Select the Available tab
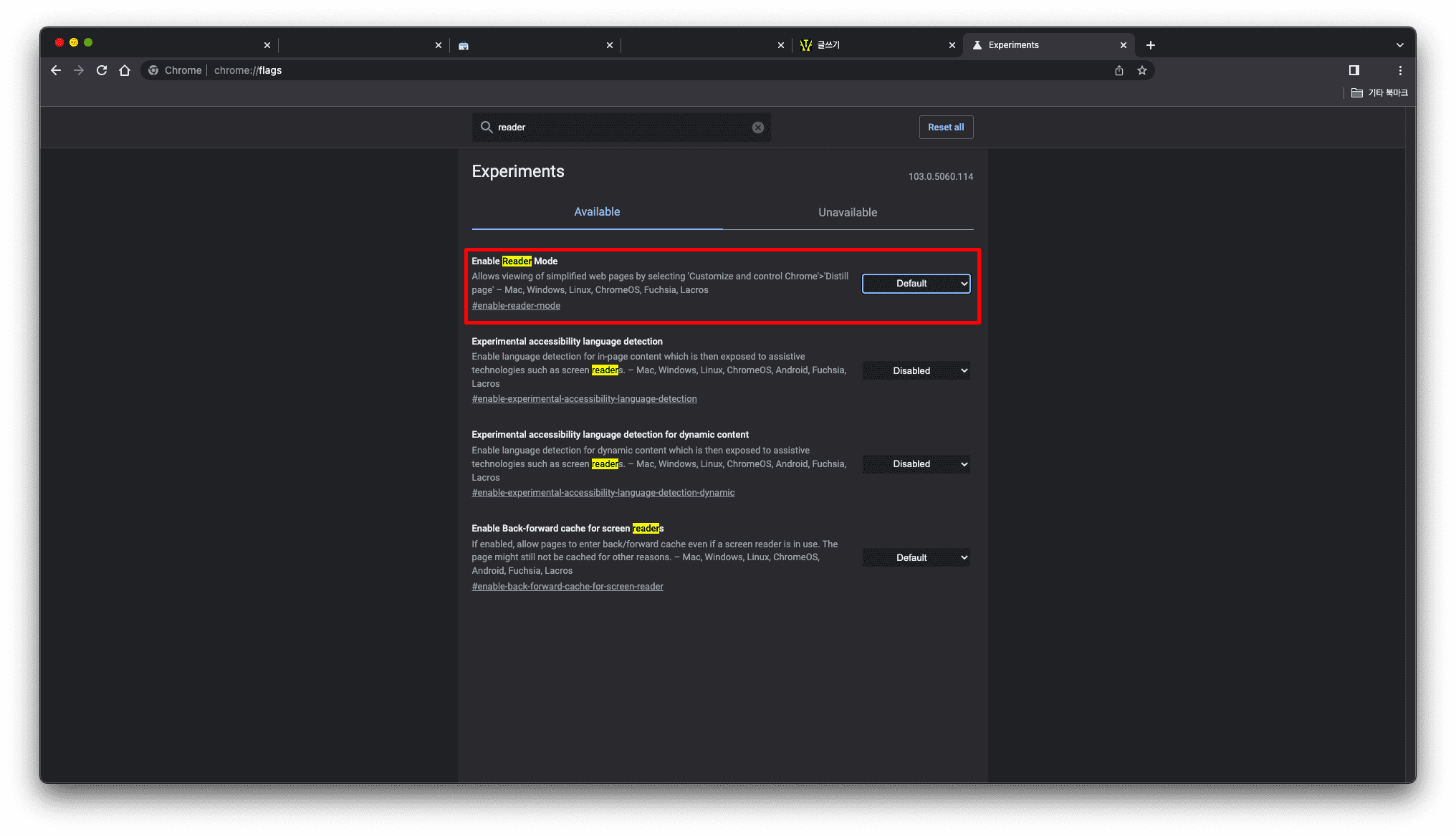 click(x=597, y=212)
